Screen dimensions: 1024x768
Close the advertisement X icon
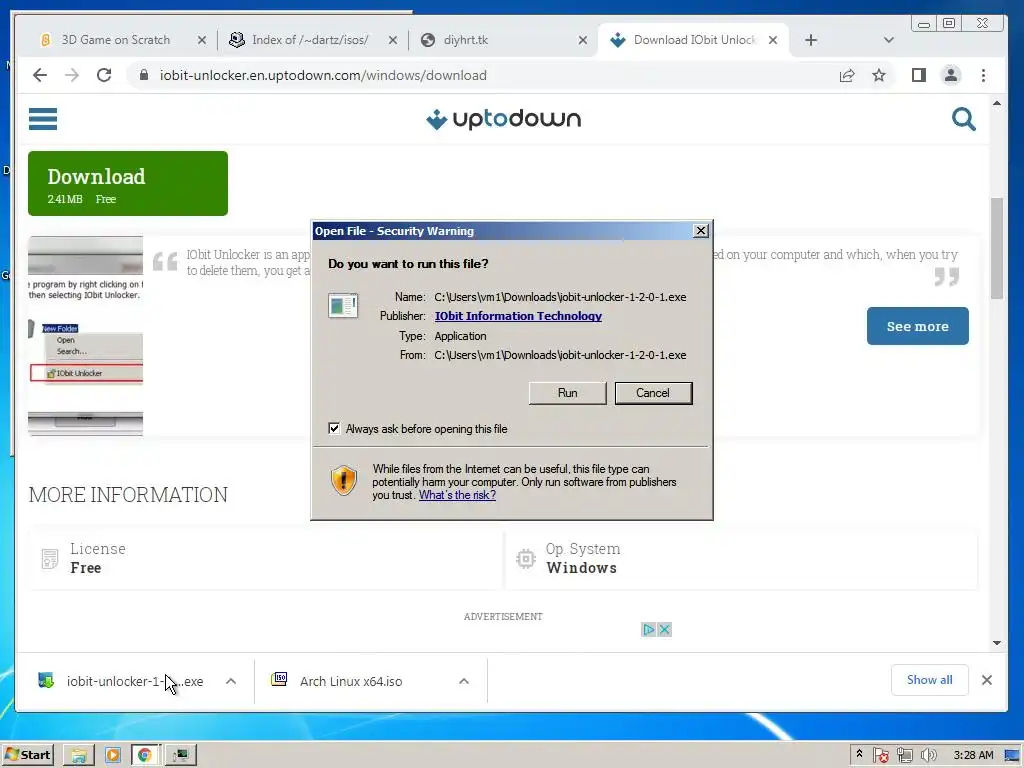664,630
